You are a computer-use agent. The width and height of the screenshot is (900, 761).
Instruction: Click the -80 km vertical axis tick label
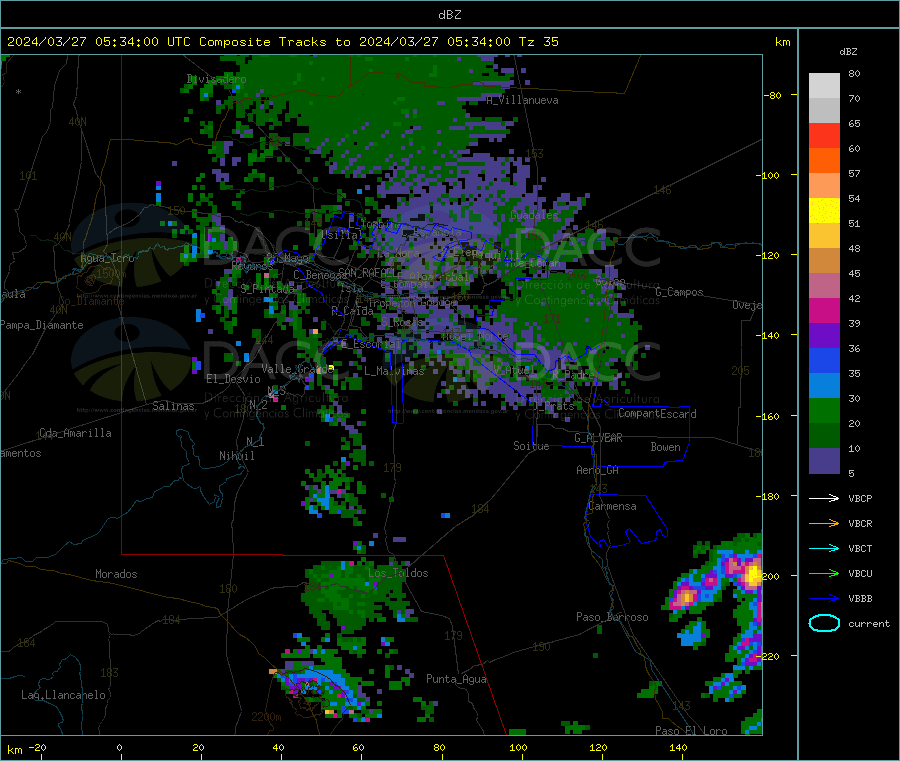773,95
